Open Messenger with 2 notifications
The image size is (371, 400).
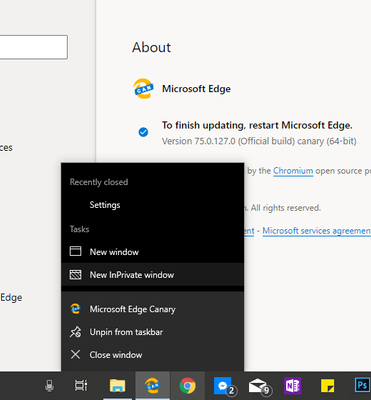pyautogui.click(x=224, y=386)
